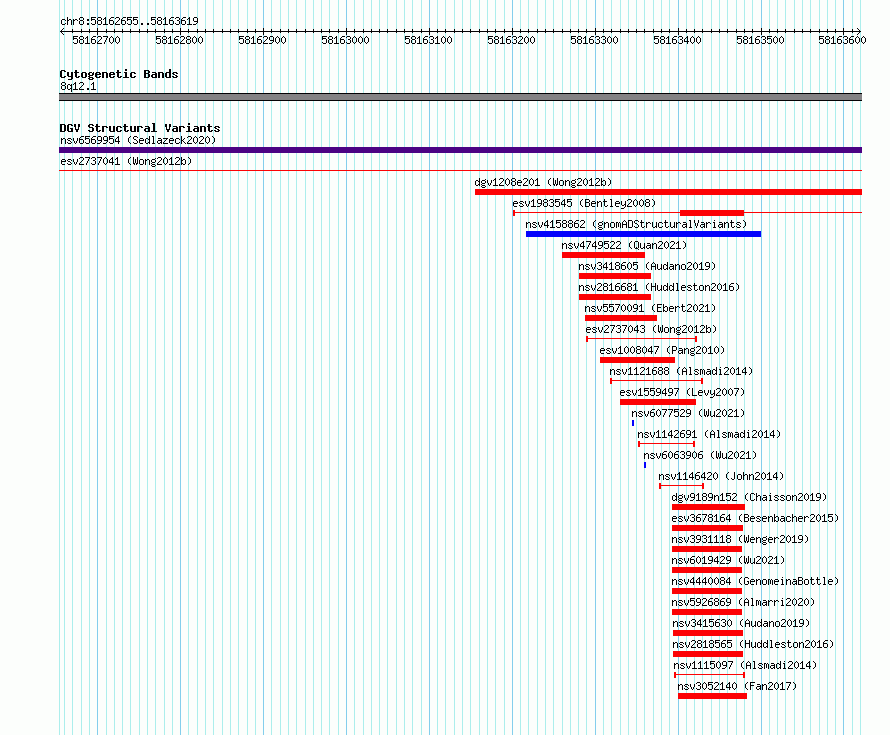Click esv1008047 (Pang2010) label
This screenshot has width=890, height=735.
(x=662, y=350)
